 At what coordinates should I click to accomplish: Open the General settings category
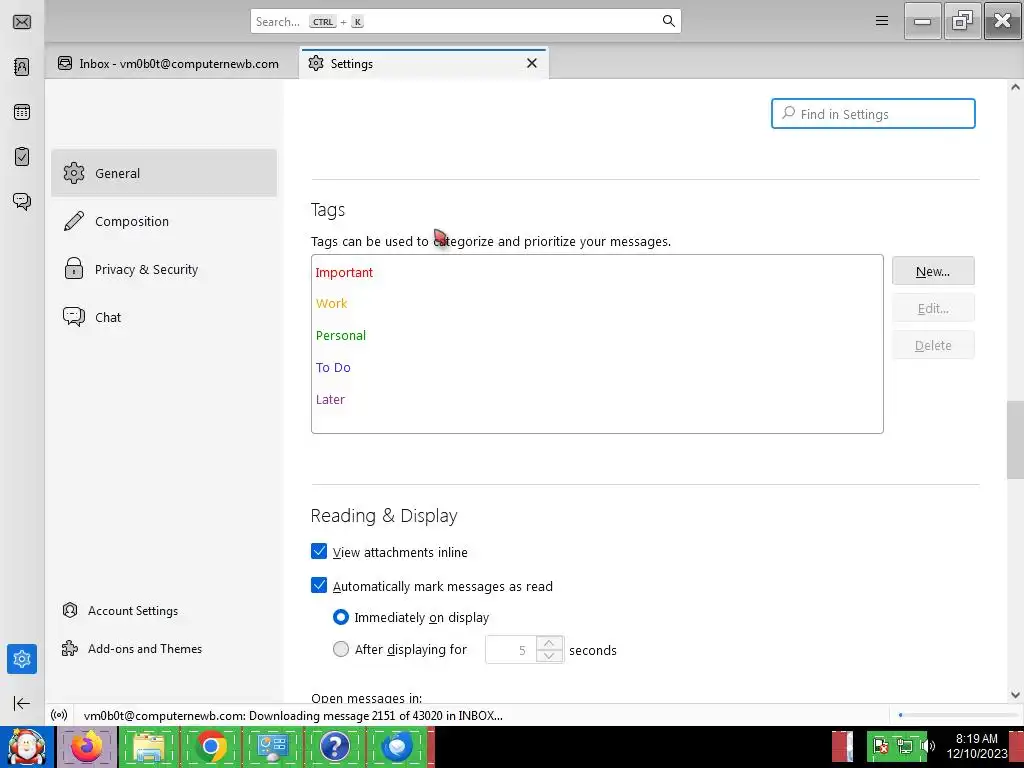pos(164,173)
